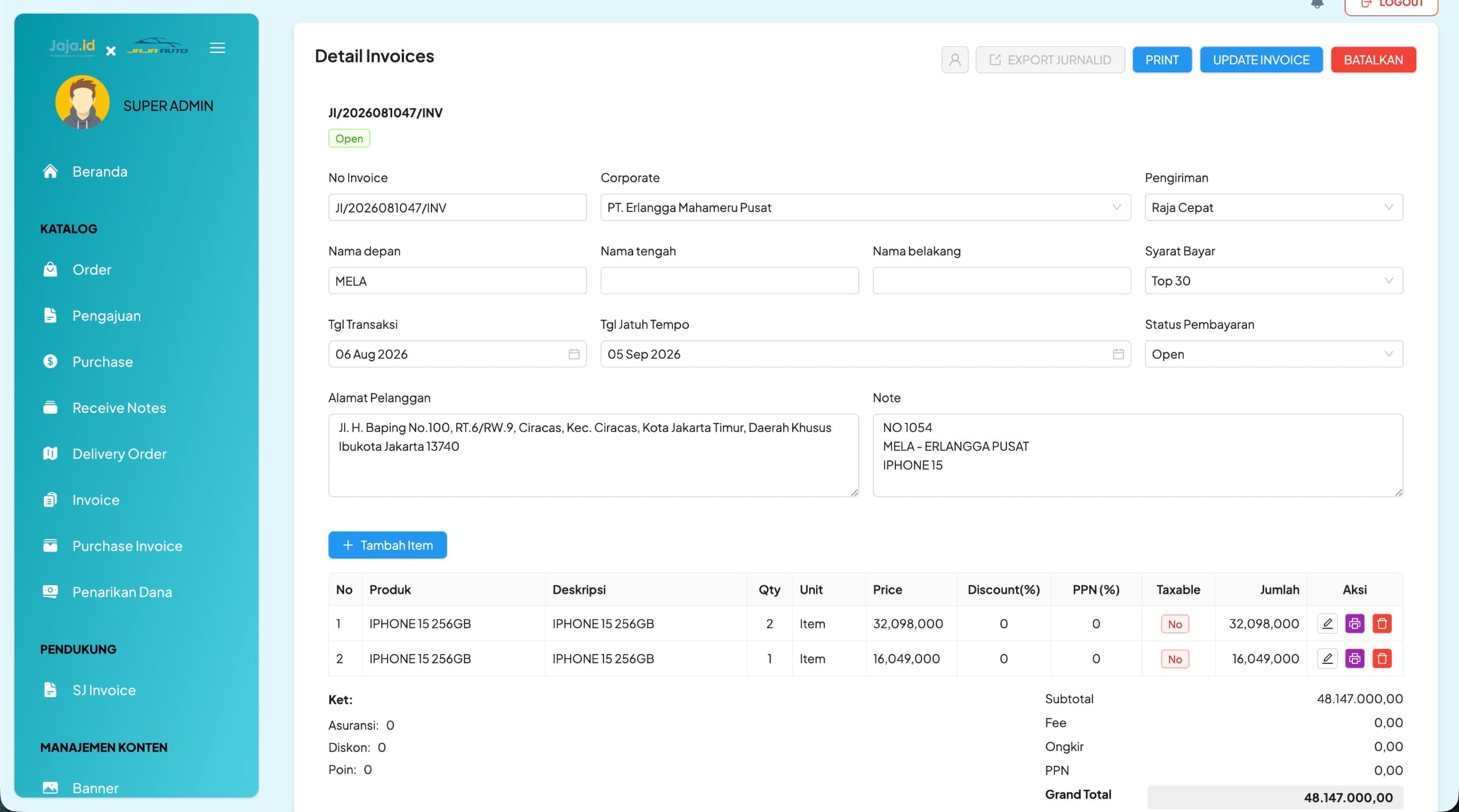Click UPDATE INVOICE button

[x=1261, y=60]
